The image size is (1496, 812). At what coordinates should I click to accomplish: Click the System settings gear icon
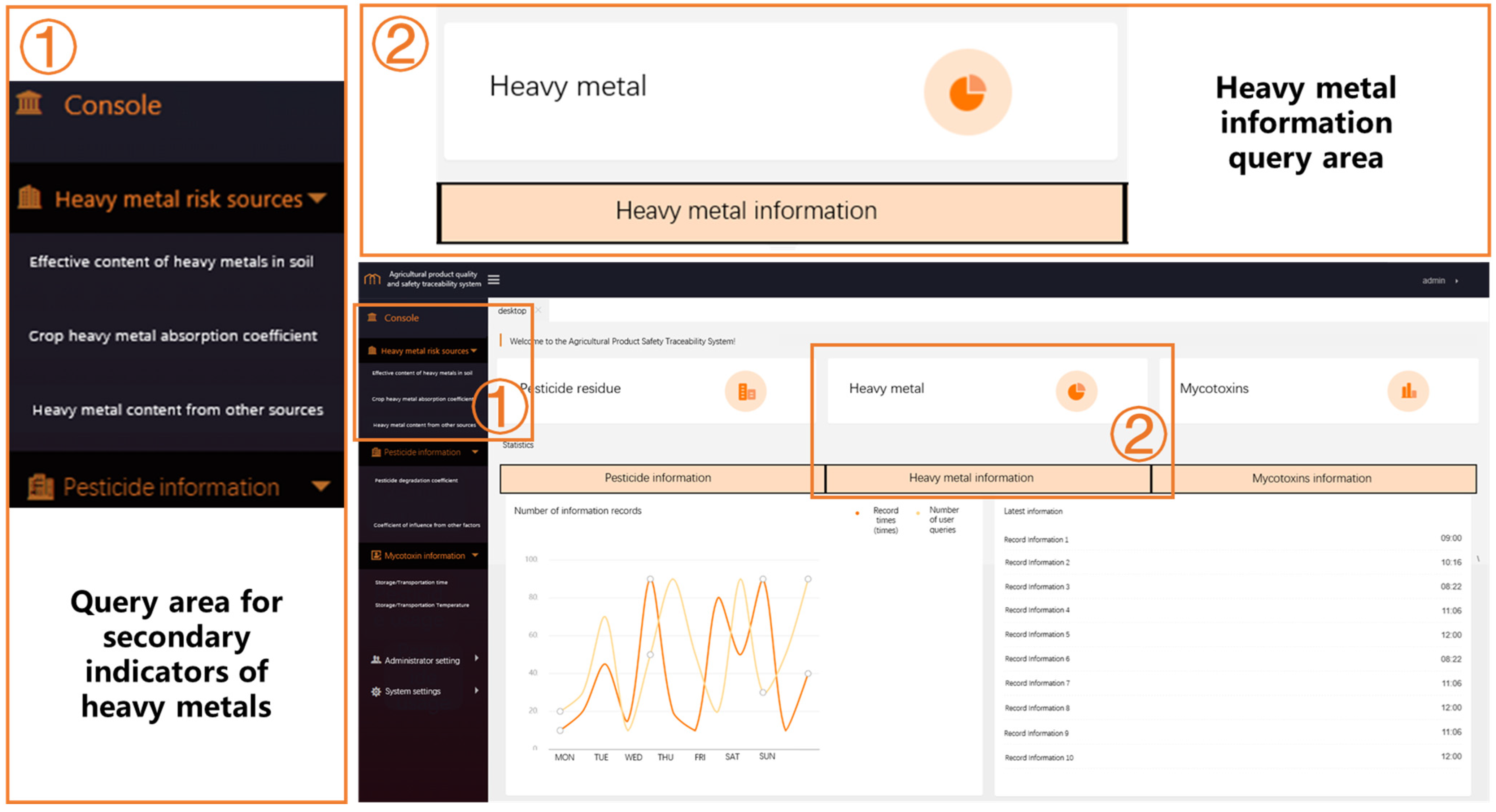click(376, 691)
